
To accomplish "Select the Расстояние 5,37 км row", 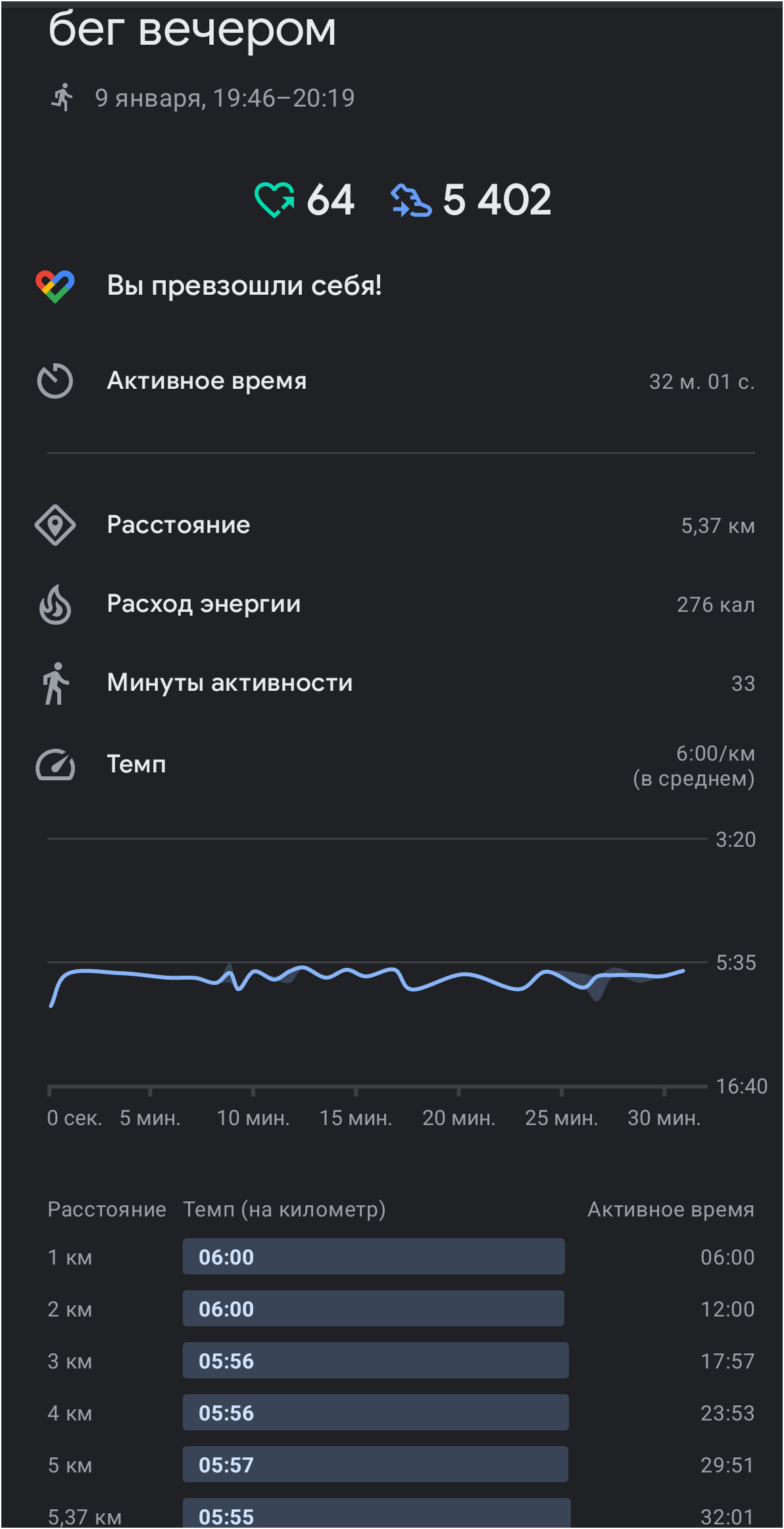I will click(x=395, y=525).
